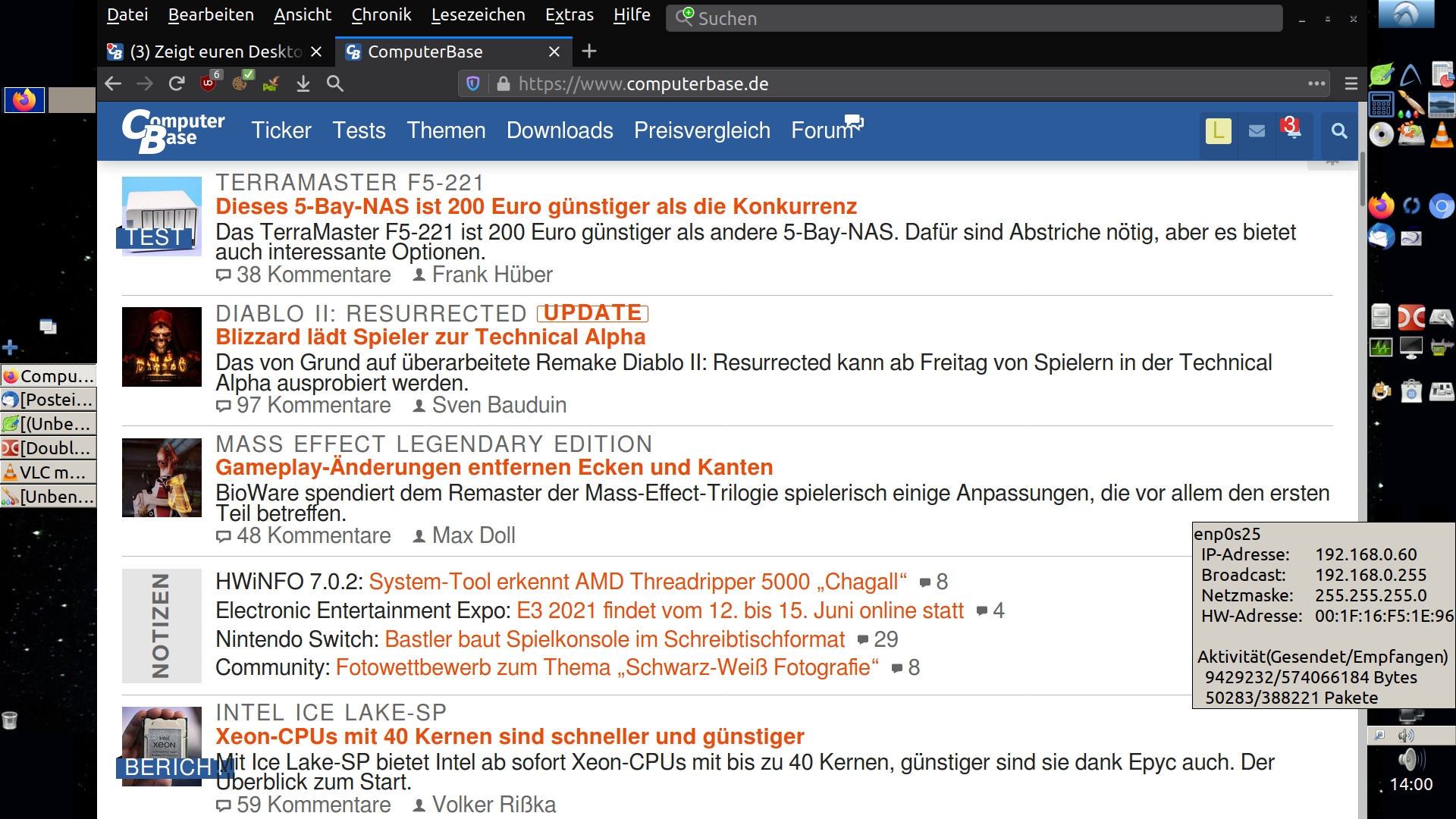Click the tracking protection shield icon
Image resolution: width=1456 pixels, height=819 pixels.
tap(473, 83)
